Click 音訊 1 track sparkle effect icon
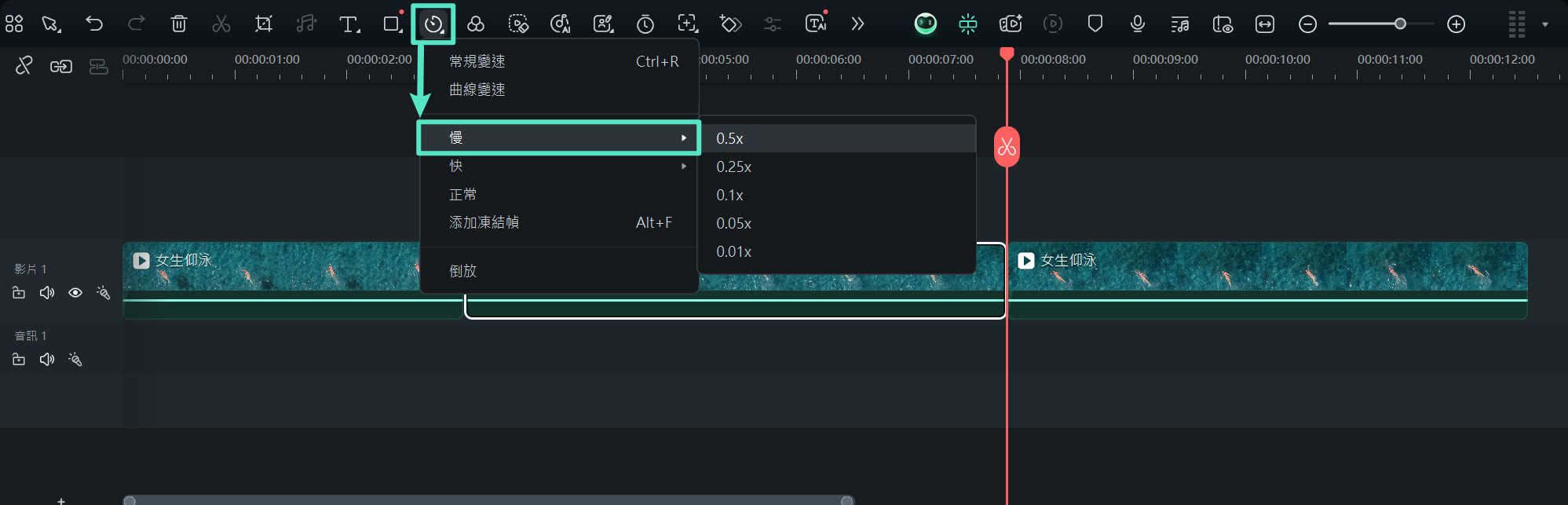The height and width of the screenshot is (505, 1568). (x=75, y=360)
